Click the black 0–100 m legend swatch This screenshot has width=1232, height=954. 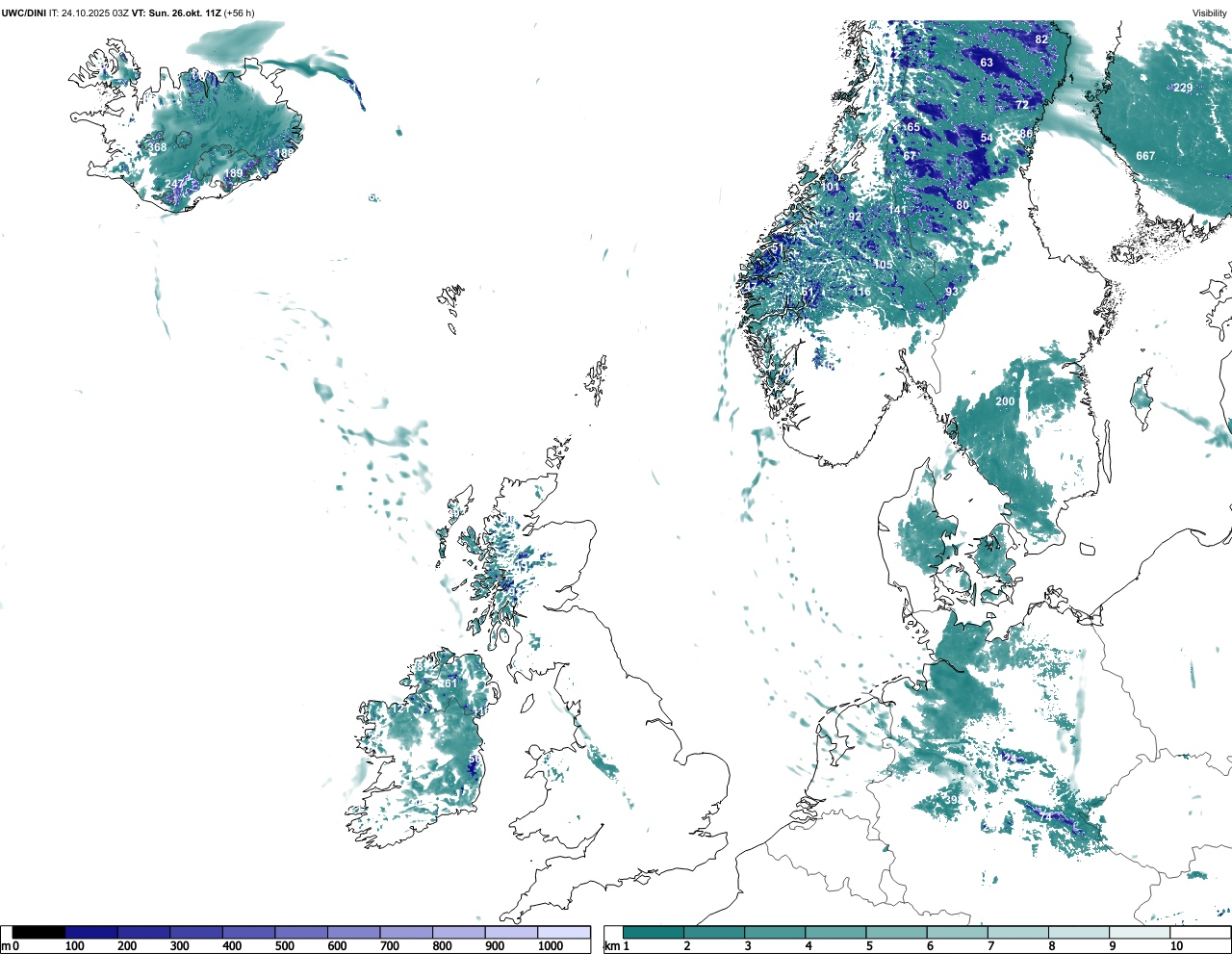click(39, 932)
